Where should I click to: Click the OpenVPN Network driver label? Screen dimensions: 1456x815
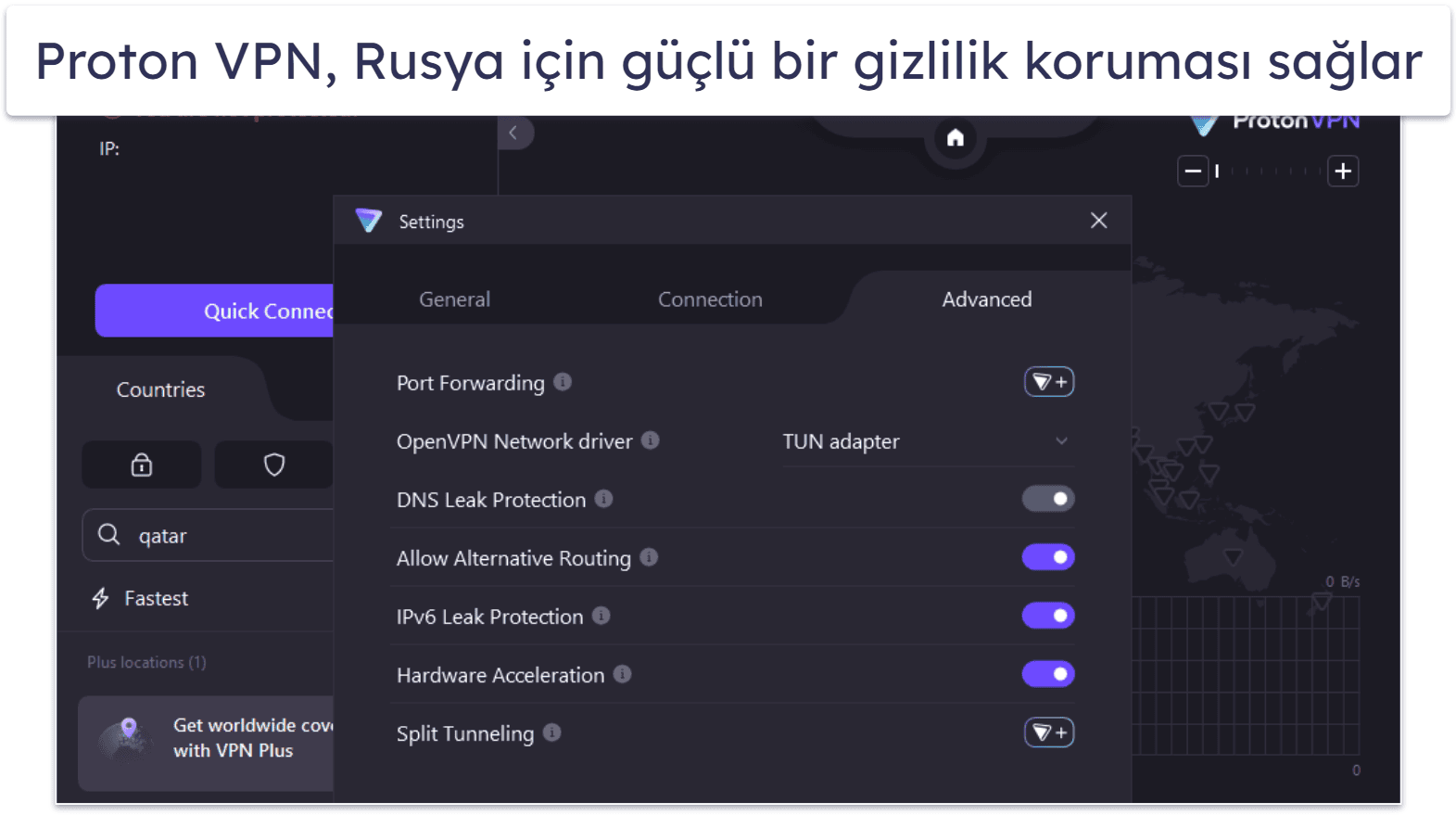click(x=514, y=441)
